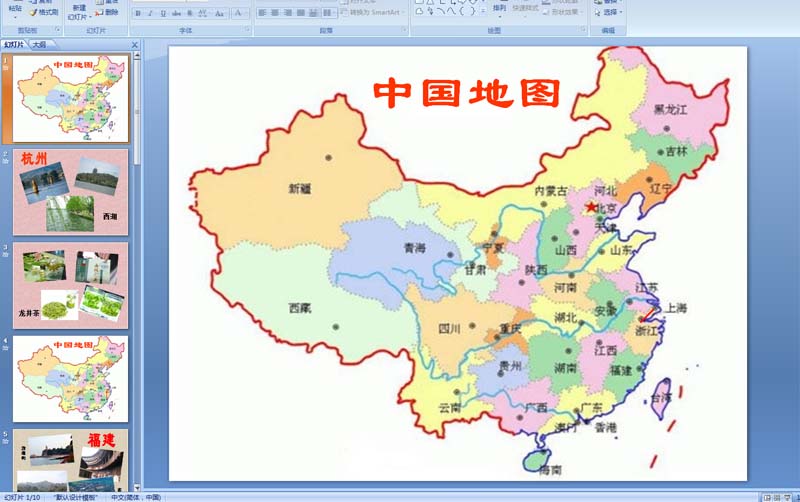800x502 pixels.
Task: Click the 内蒙古 label on the map
Action: click(x=551, y=191)
